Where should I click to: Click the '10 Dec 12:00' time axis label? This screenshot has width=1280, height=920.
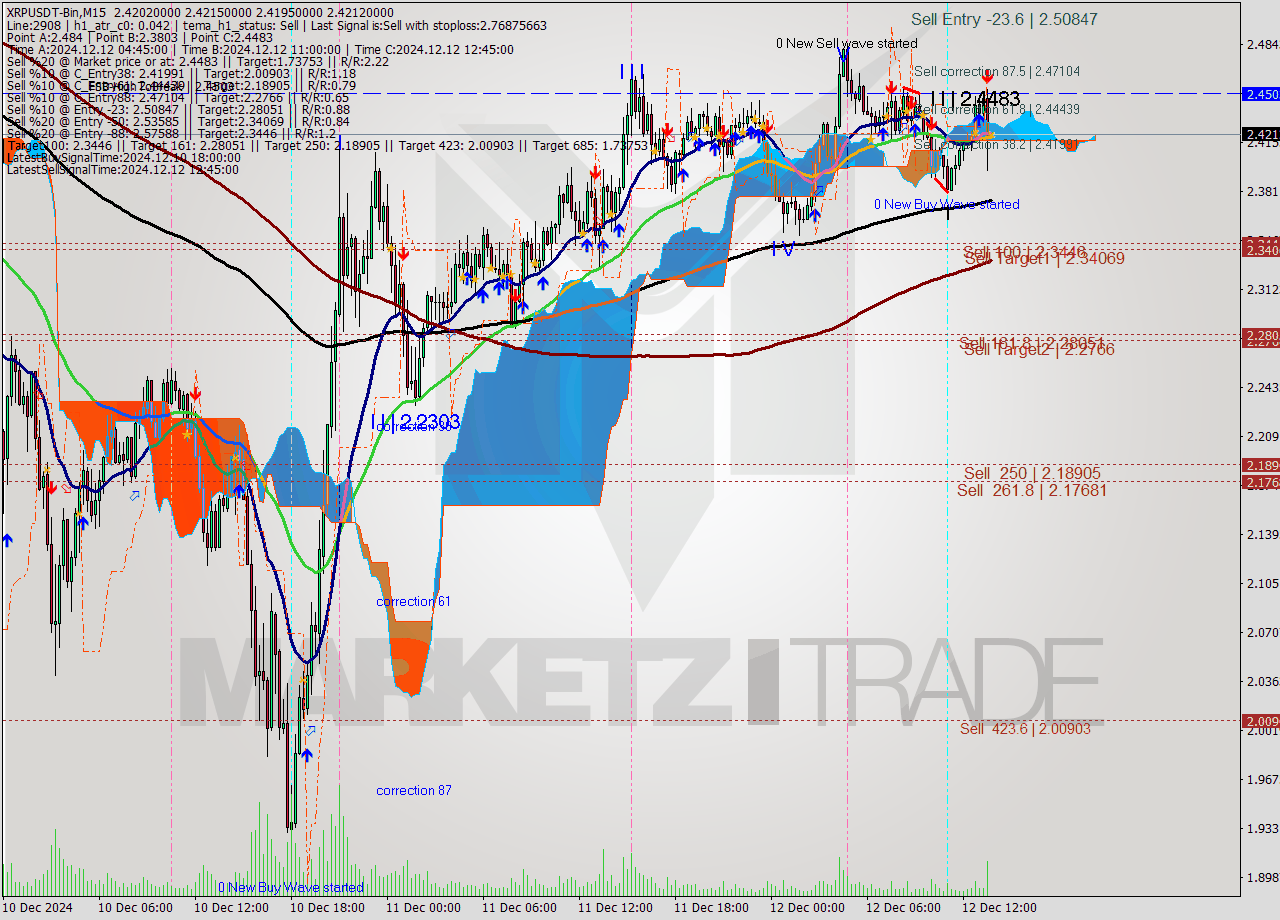pyautogui.click(x=231, y=908)
